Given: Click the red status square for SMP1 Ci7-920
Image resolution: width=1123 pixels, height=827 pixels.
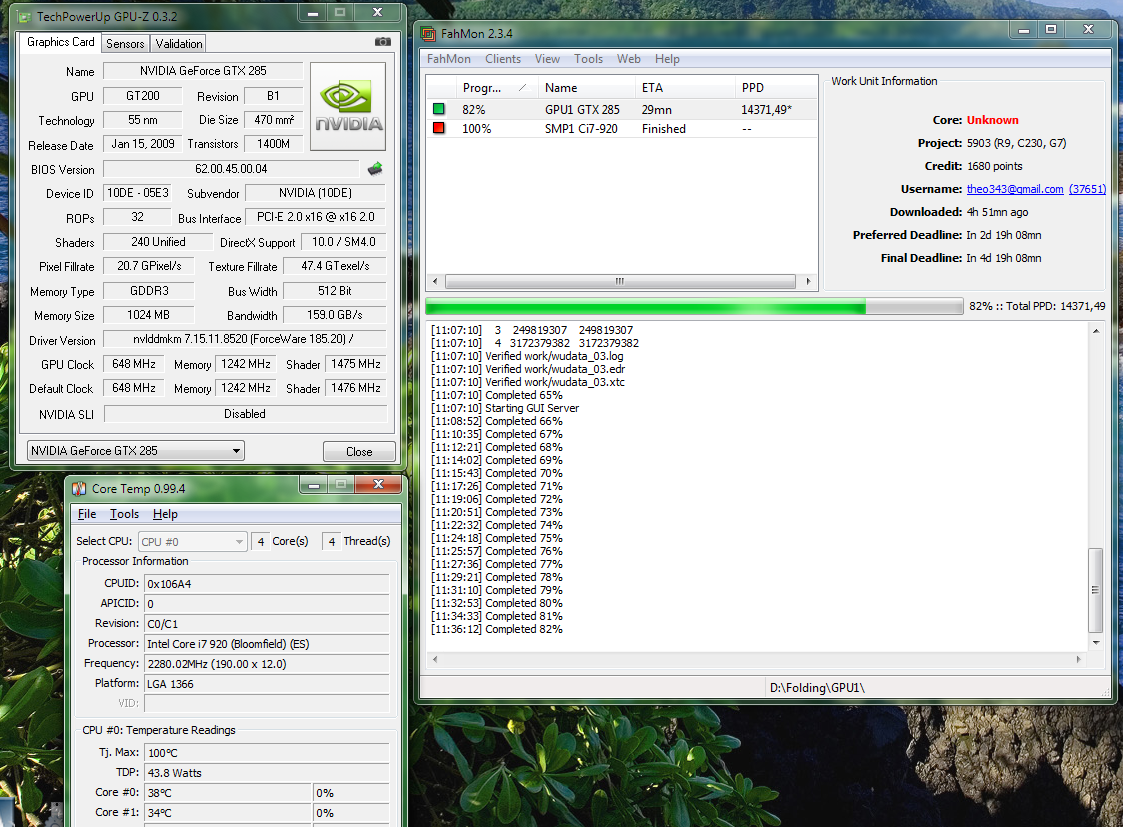Looking at the screenshot, I should coord(438,128).
